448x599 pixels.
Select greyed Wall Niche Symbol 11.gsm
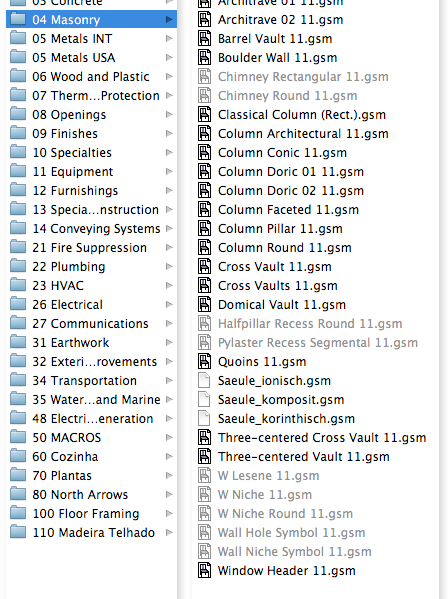[x=294, y=552]
